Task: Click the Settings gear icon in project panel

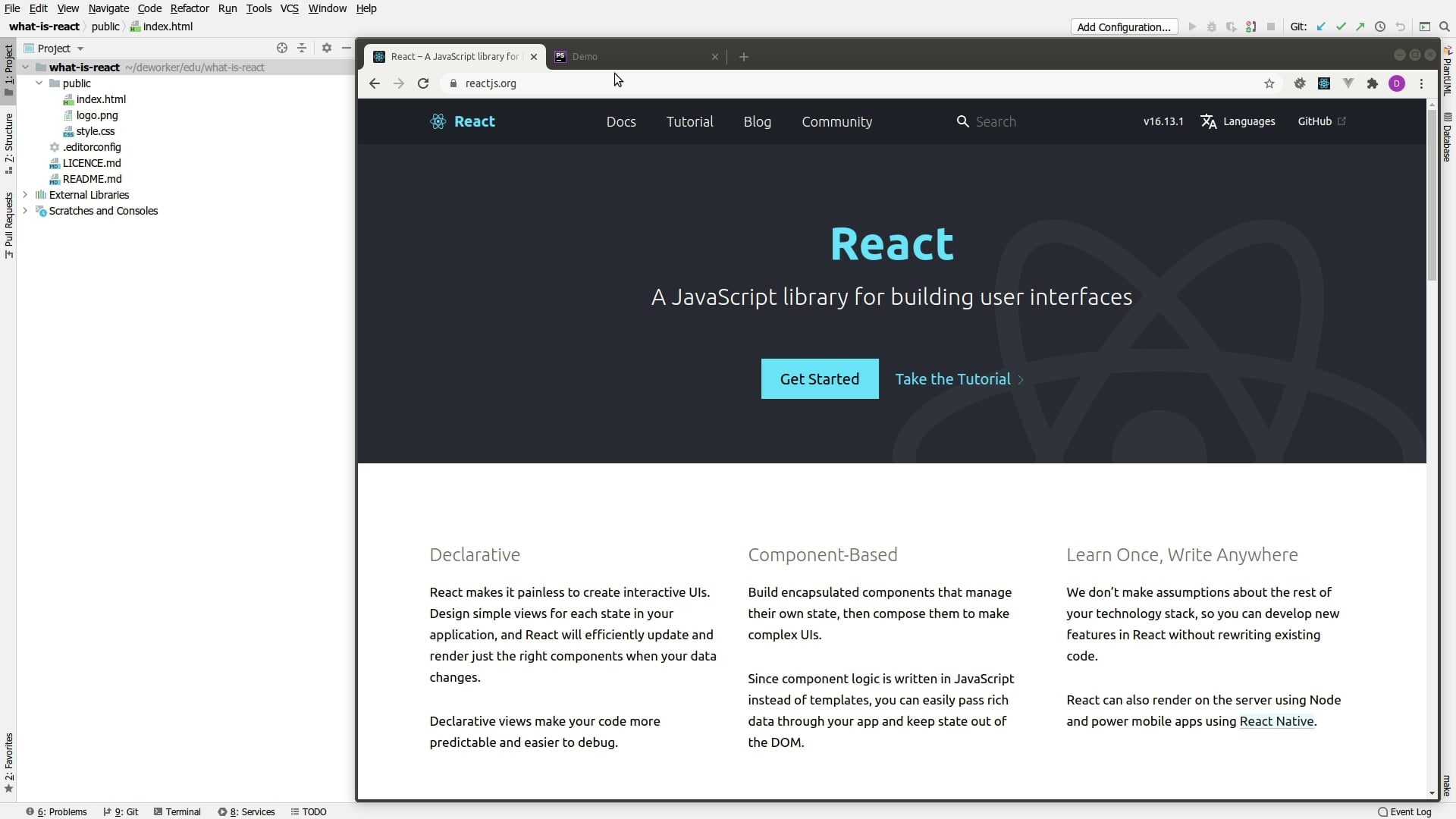Action: point(326,47)
